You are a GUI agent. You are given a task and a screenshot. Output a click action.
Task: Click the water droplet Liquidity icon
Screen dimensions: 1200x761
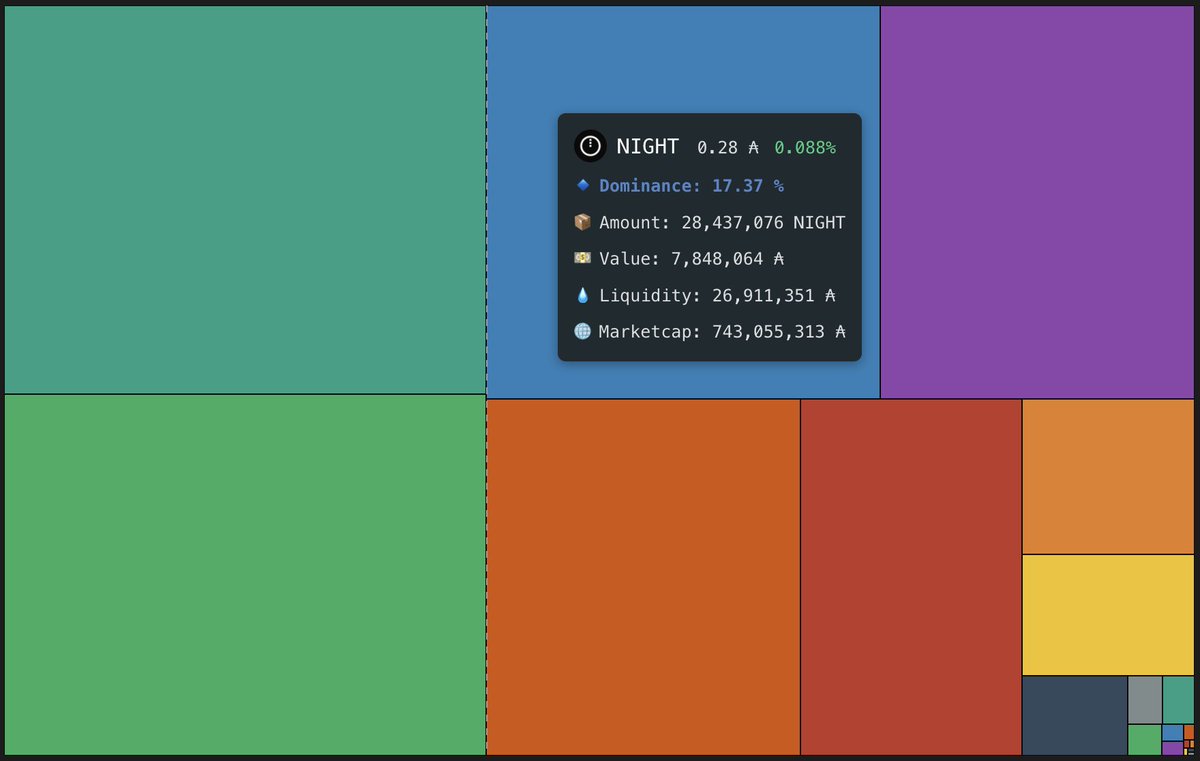(583, 295)
